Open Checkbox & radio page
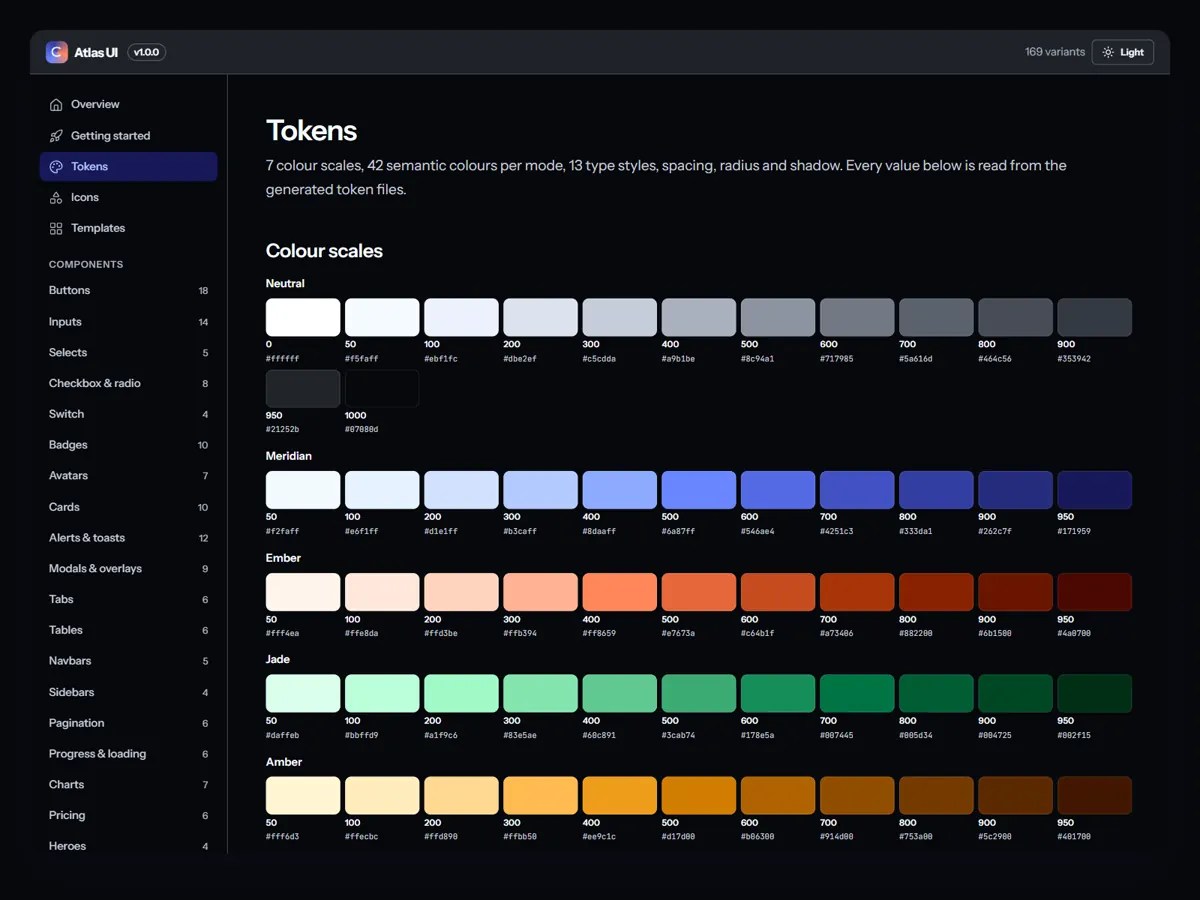Viewport: 1200px width, 900px height. point(128,383)
